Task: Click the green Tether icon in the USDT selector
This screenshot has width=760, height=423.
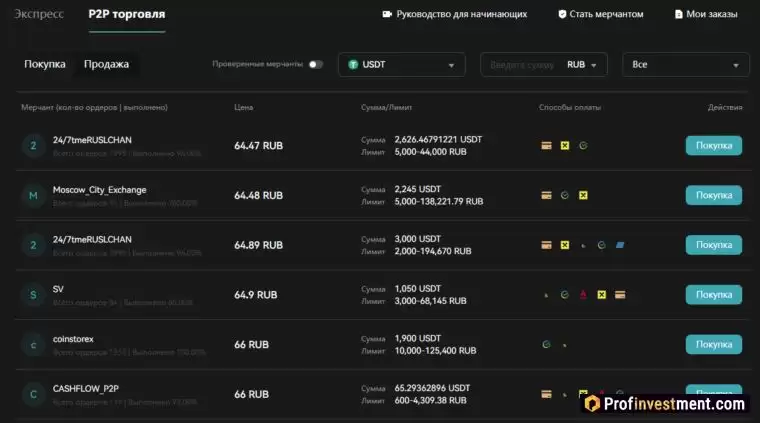Action: coord(353,65)
